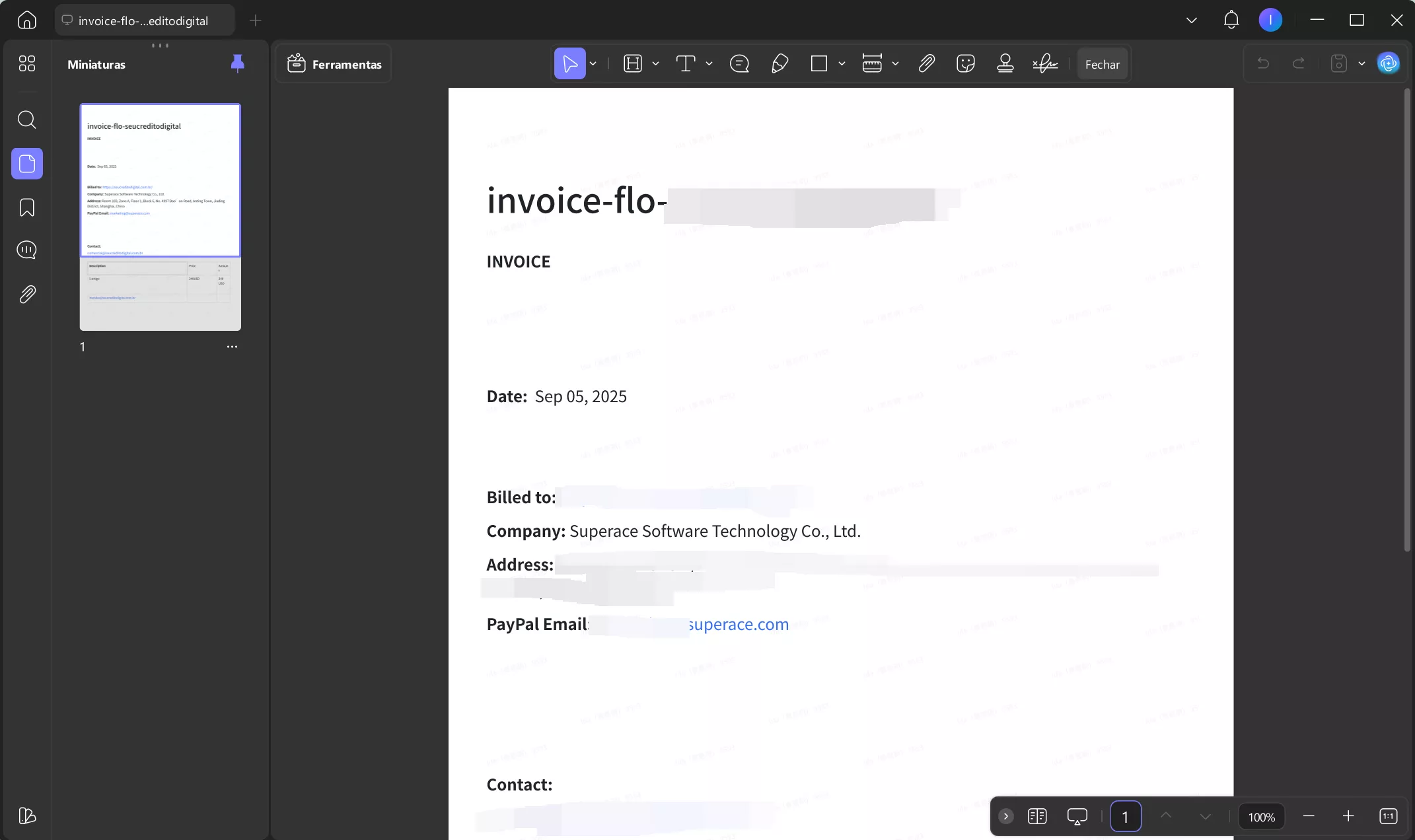The width and height of the screenshot is (1415, 840).
Task: Click the 100% zoom level field
Action: 1261,817
